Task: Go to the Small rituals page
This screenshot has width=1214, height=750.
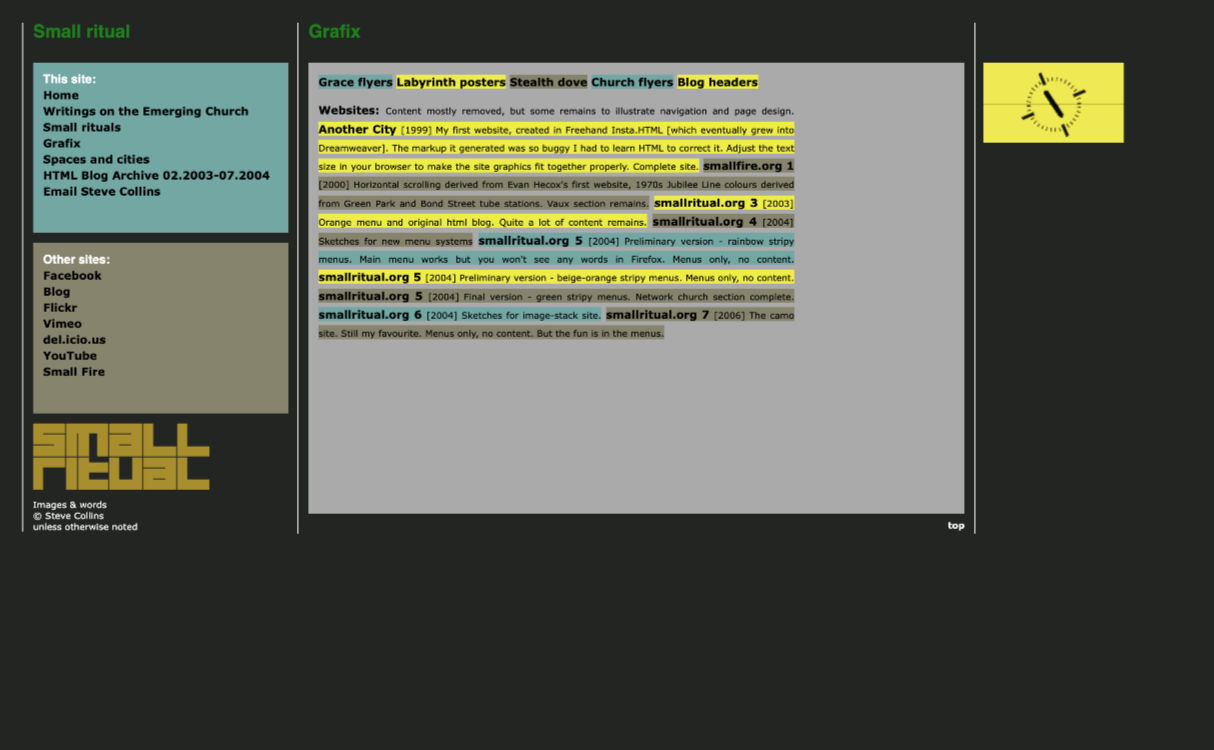Action: pyautogui.click(x=81, y=128)
